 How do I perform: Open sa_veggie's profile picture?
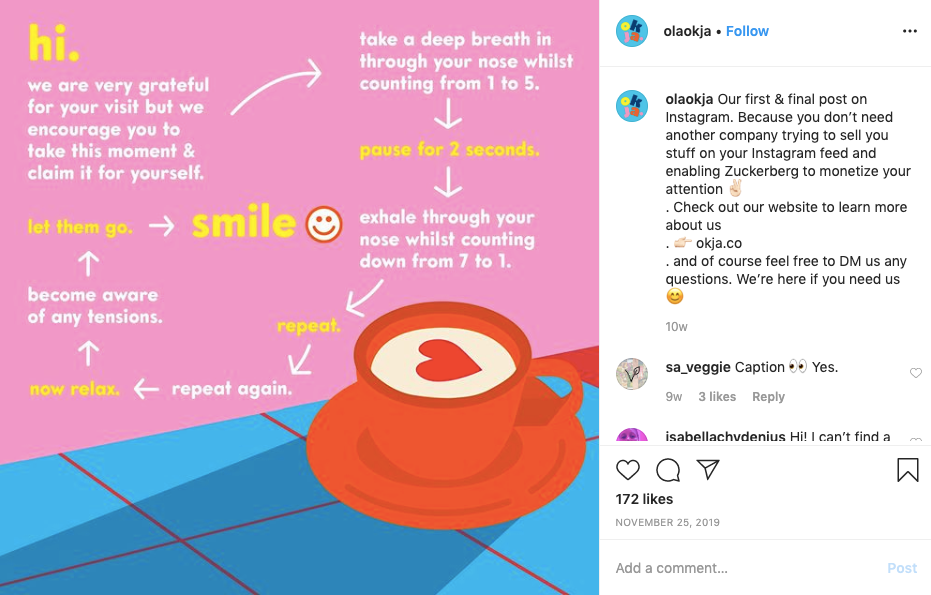(632, 374)
